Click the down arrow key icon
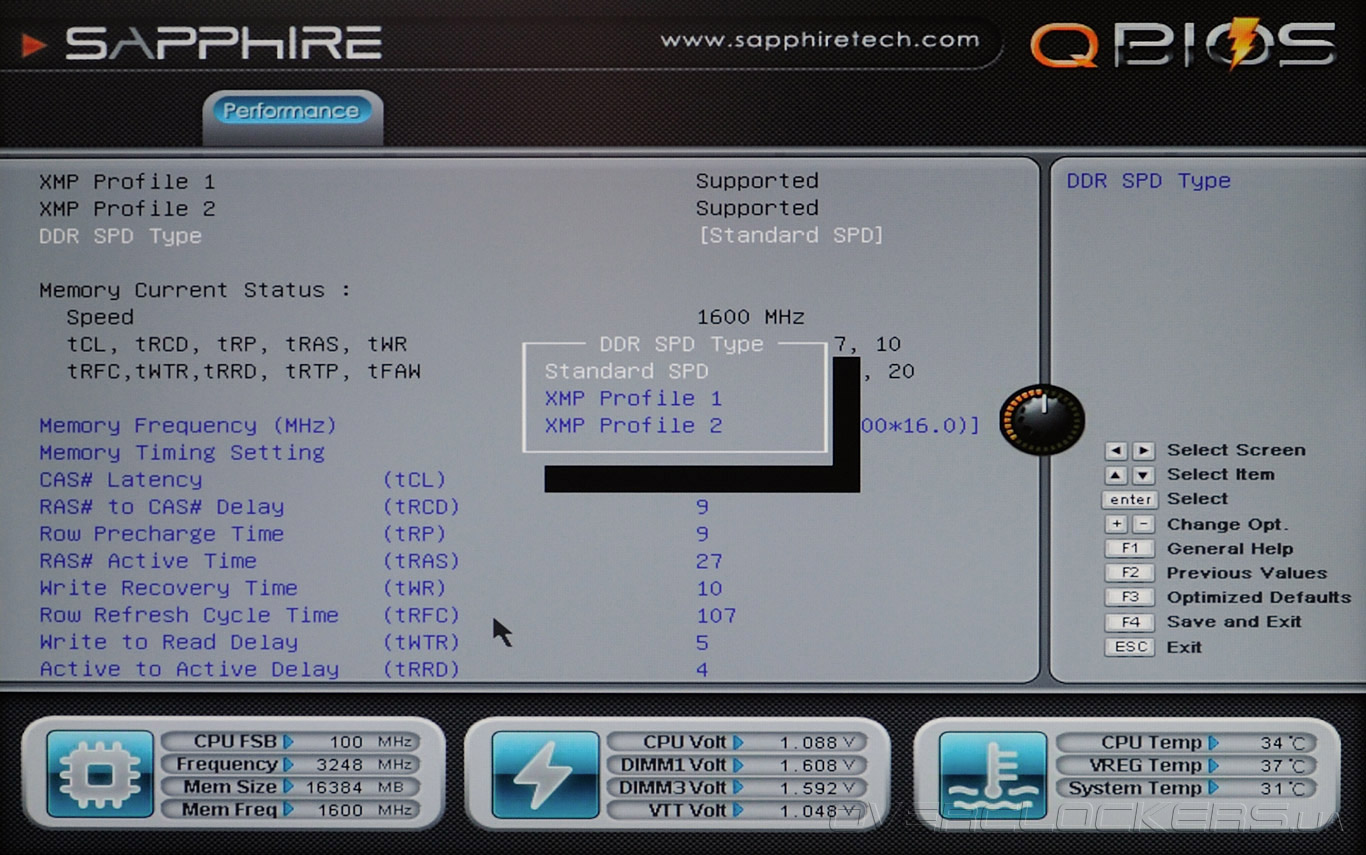1366x855 pixels. [1143, 476]
